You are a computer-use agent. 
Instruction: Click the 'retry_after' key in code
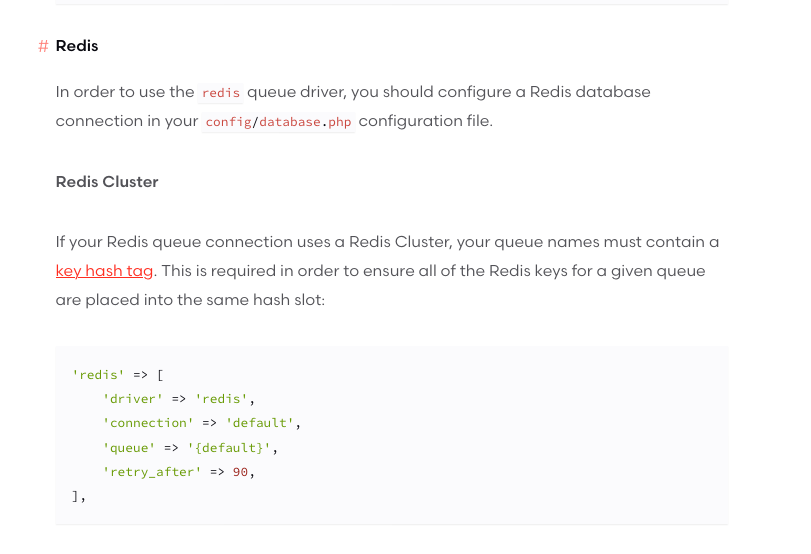click(152, 471)
